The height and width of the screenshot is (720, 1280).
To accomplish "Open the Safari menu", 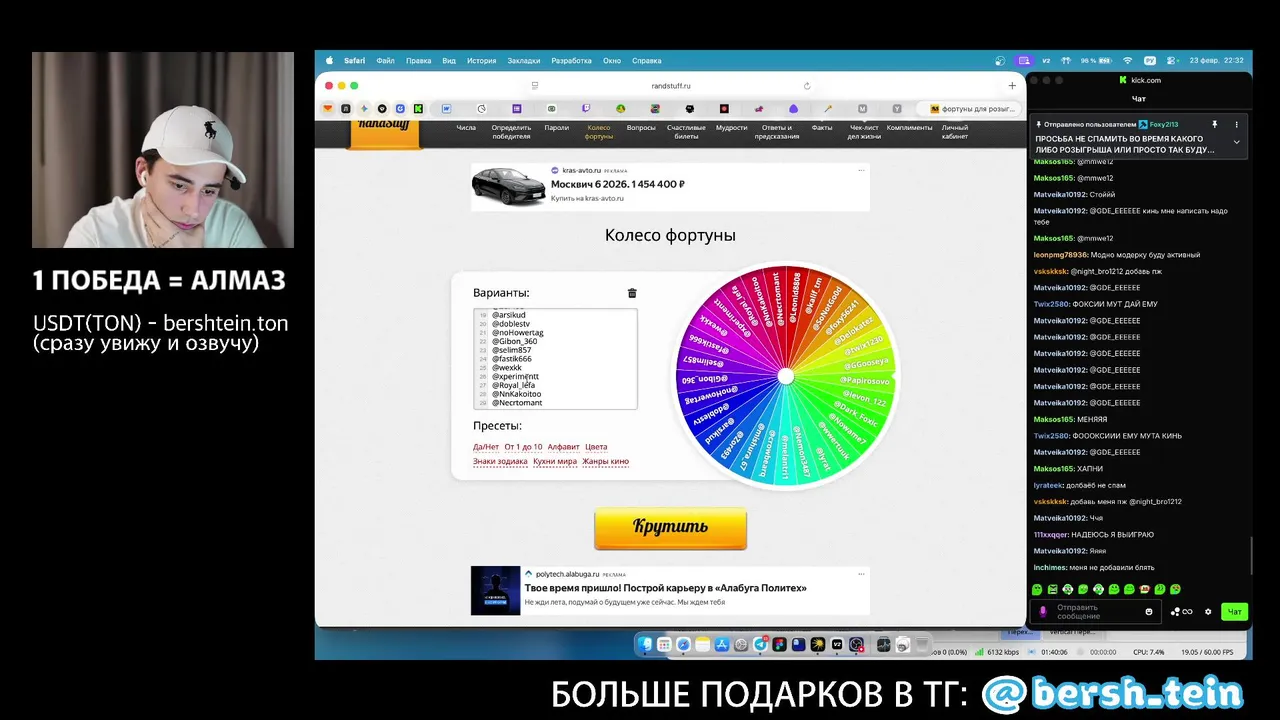I will (x=355, y=61).
